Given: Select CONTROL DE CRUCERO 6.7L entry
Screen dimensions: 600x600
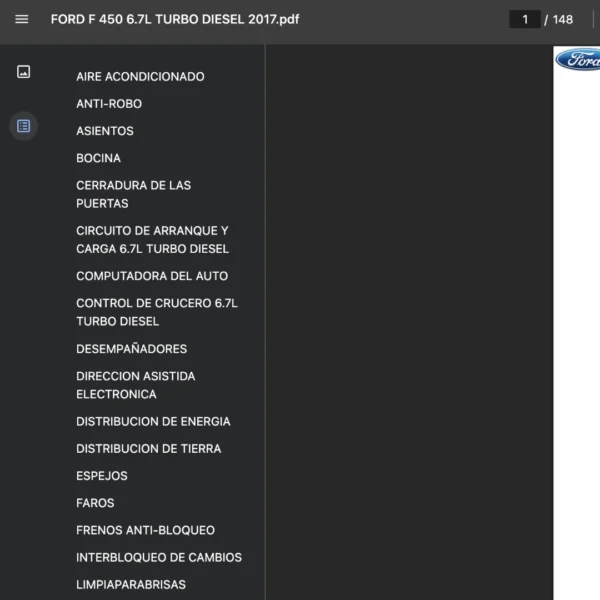Looking at the screenshot, I should tap(156, 312).
